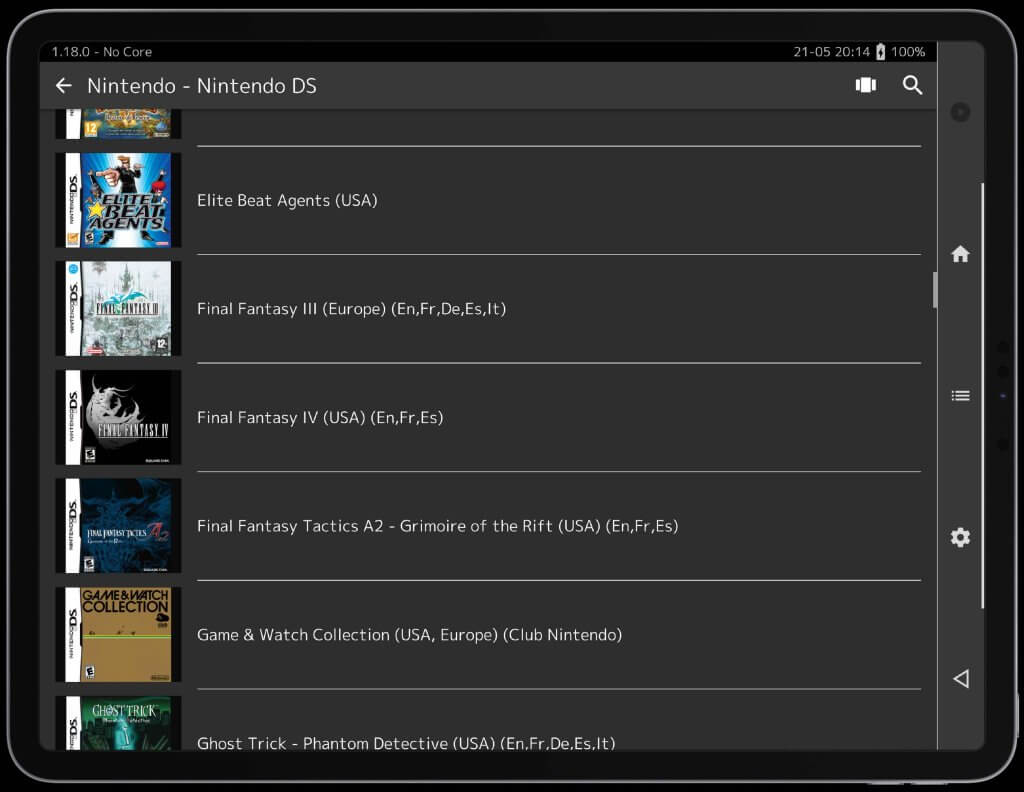Switch to thumbnail grid view
Image resolution: width=1024 pixels, height=792 pixels.
[864, 85]
